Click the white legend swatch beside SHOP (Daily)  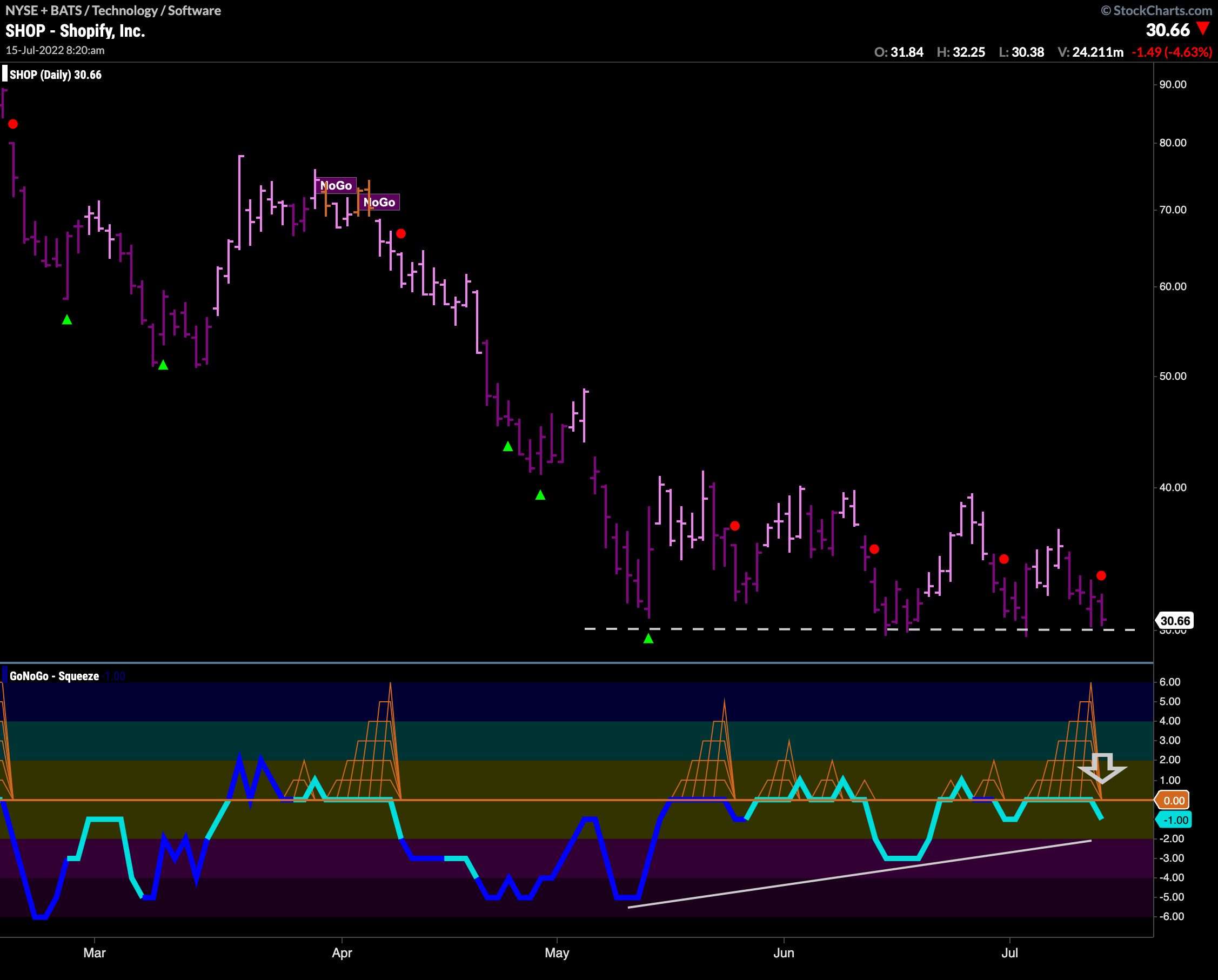click(x=5, y=74)
